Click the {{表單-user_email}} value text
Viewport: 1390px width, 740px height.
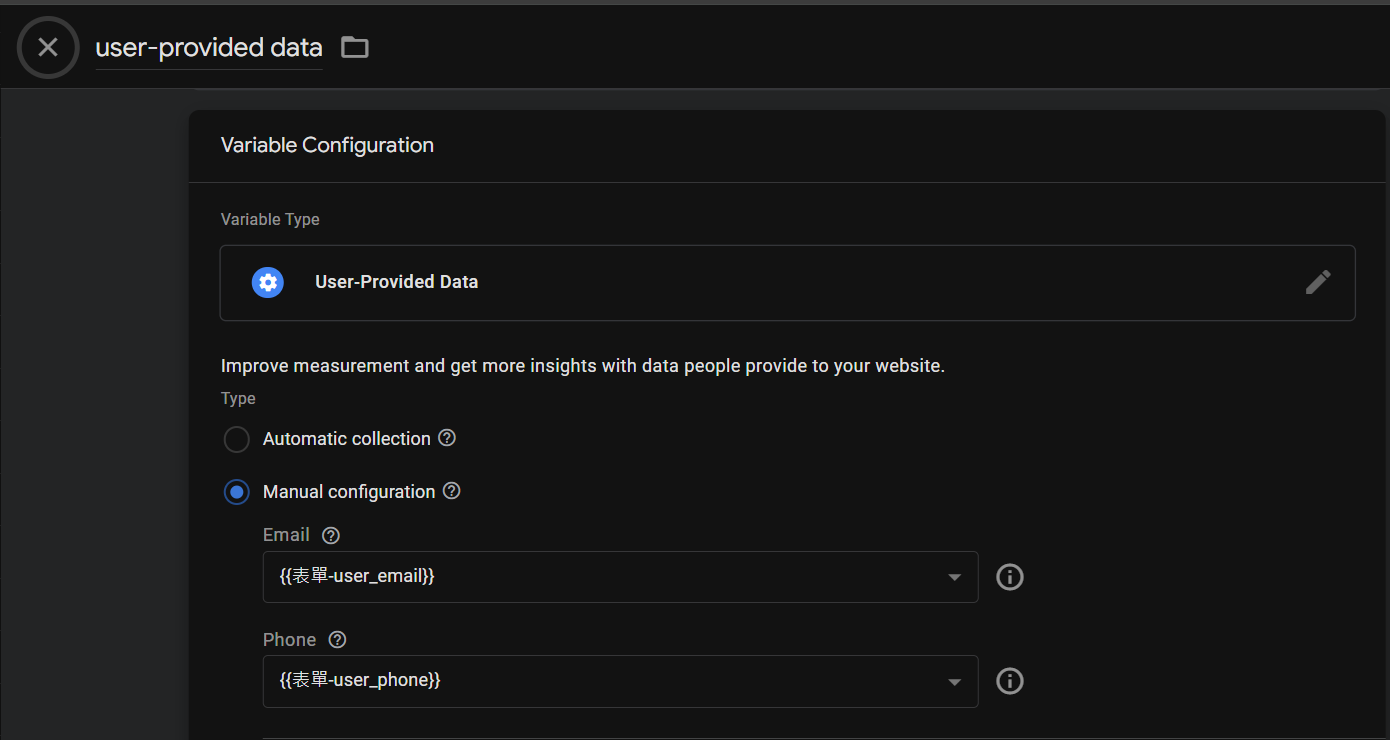(x=357, y=576)
